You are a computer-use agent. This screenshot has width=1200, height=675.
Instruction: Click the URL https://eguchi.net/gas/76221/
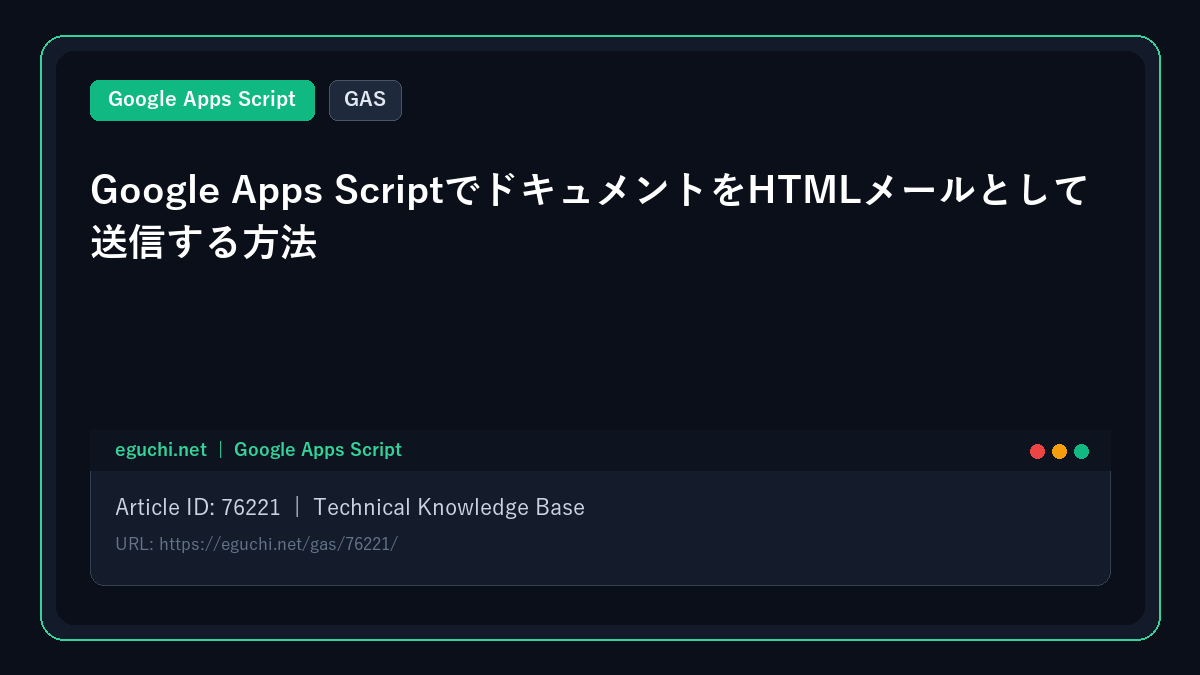tap(256, 544)
